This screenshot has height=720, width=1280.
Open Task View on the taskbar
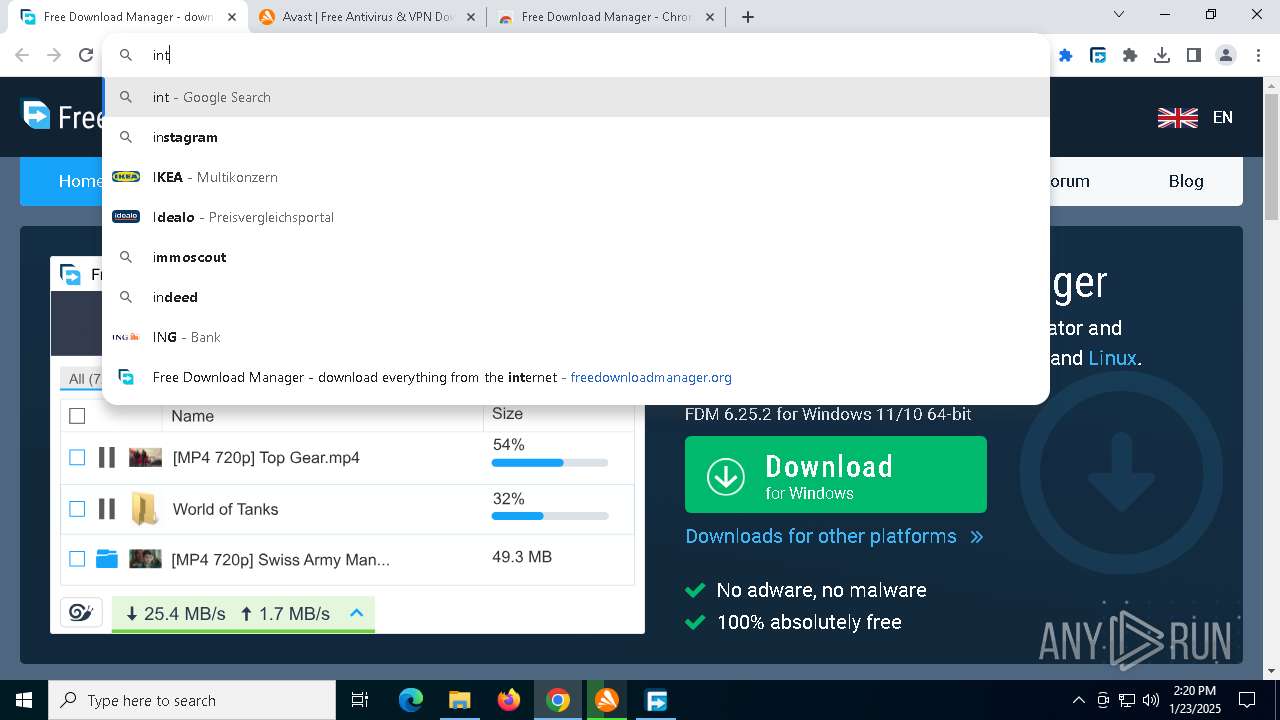pyautogui.click(x=360, y=700)
